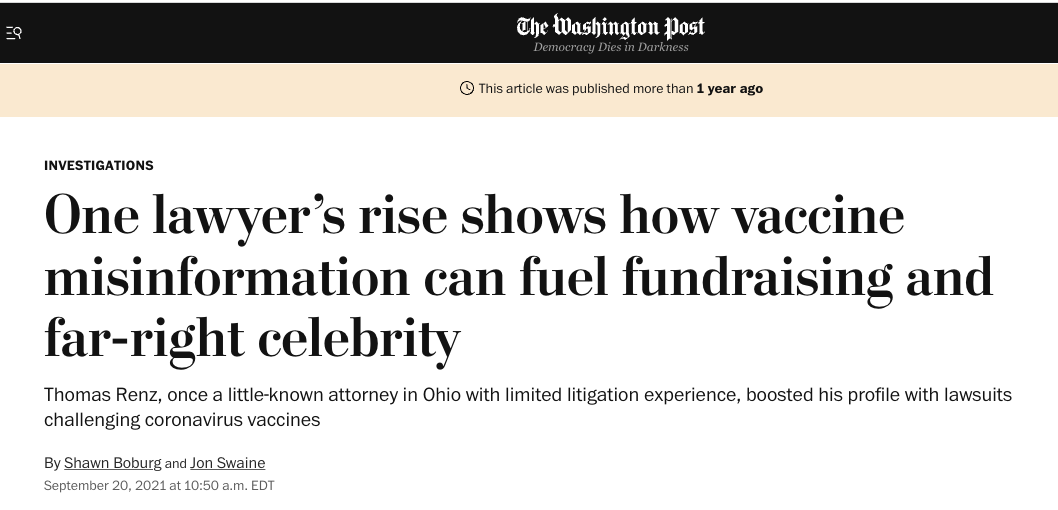
Task: Open the Investigations section link
Action: [x=99, y=165]
